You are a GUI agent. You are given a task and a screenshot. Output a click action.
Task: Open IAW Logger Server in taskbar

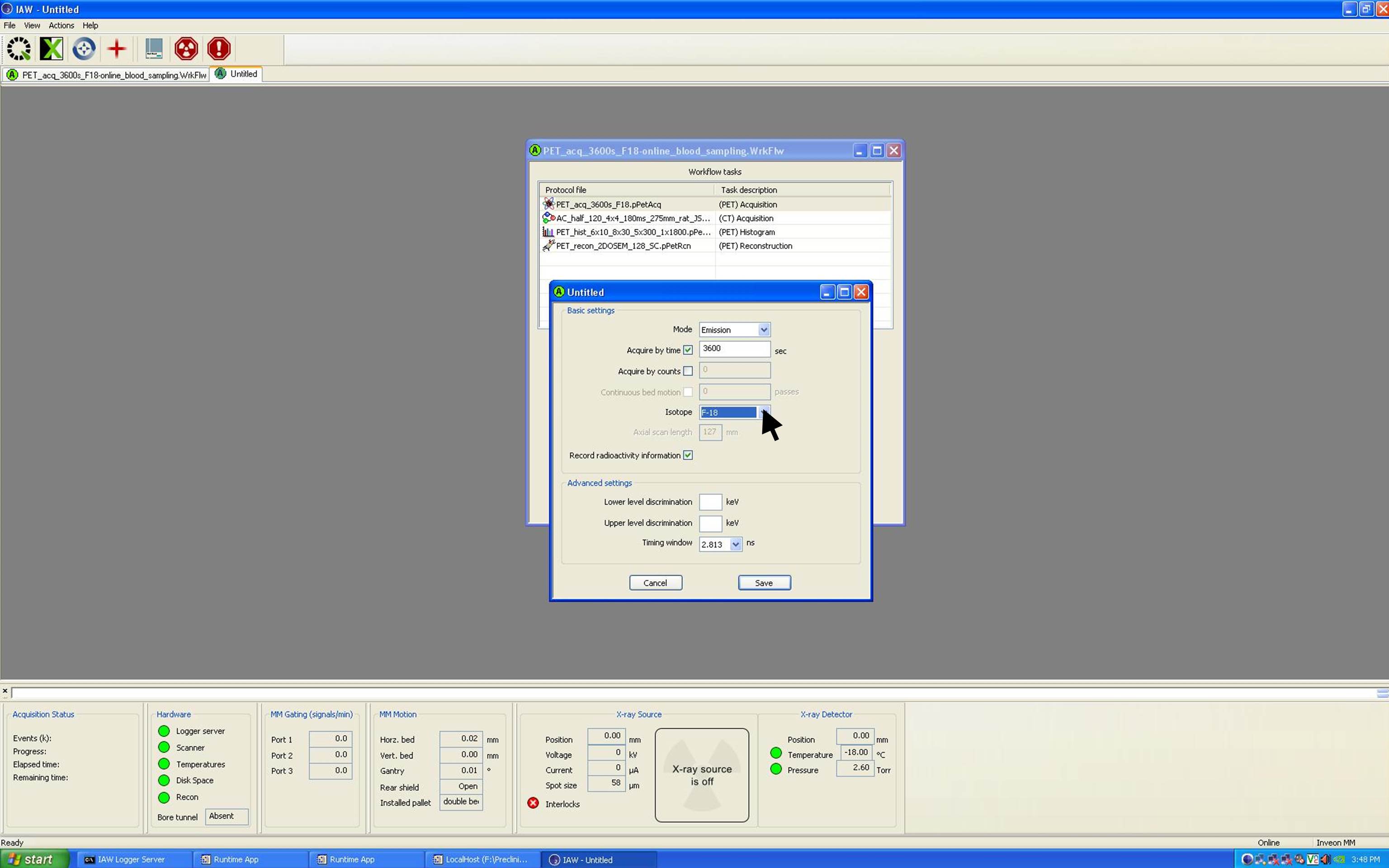131,859
